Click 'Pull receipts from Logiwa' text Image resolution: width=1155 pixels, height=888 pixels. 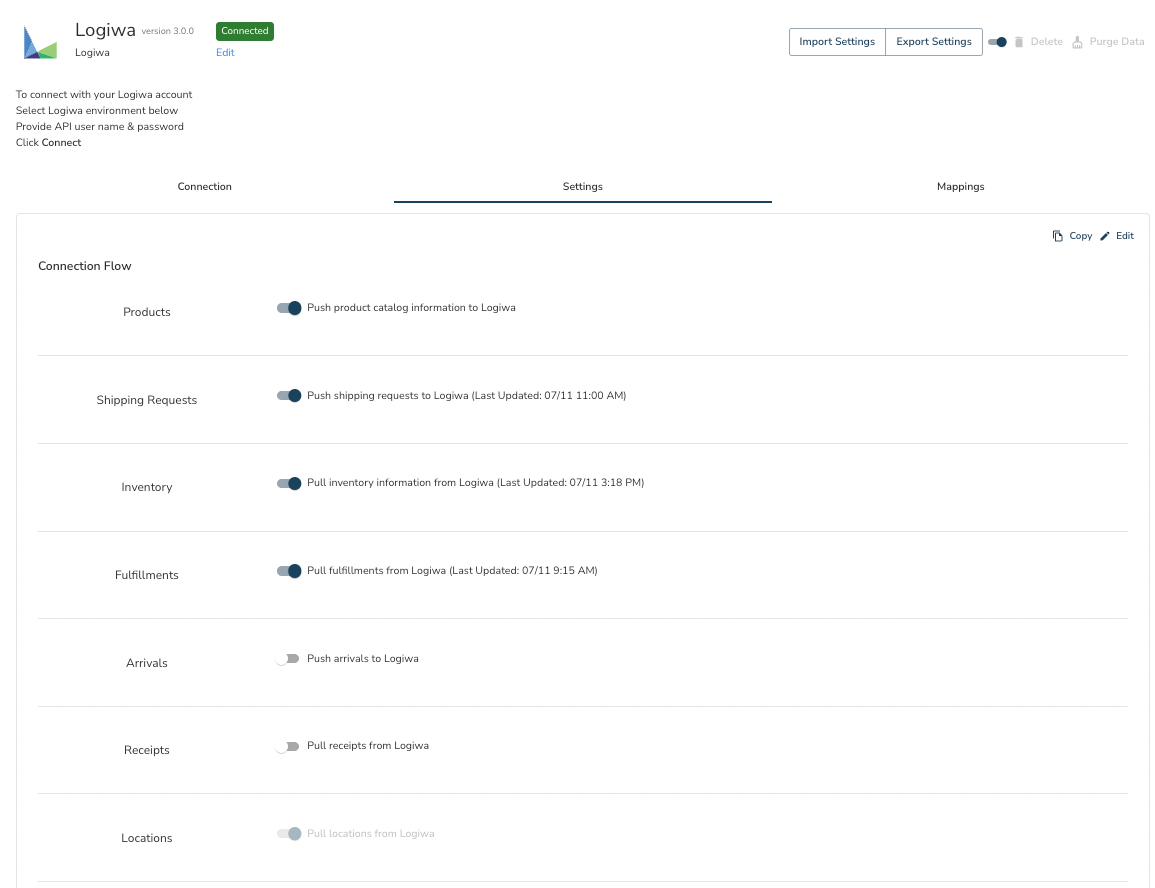tap(368, 745)
